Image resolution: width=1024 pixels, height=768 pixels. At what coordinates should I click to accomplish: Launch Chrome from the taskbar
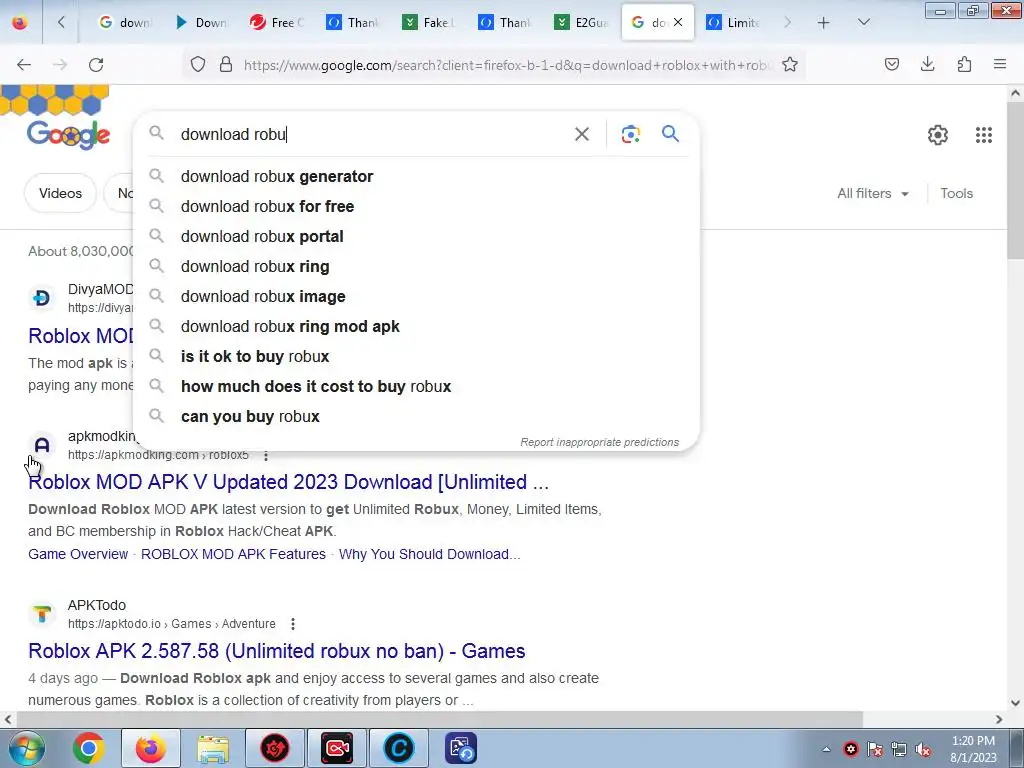pos(89,748)
